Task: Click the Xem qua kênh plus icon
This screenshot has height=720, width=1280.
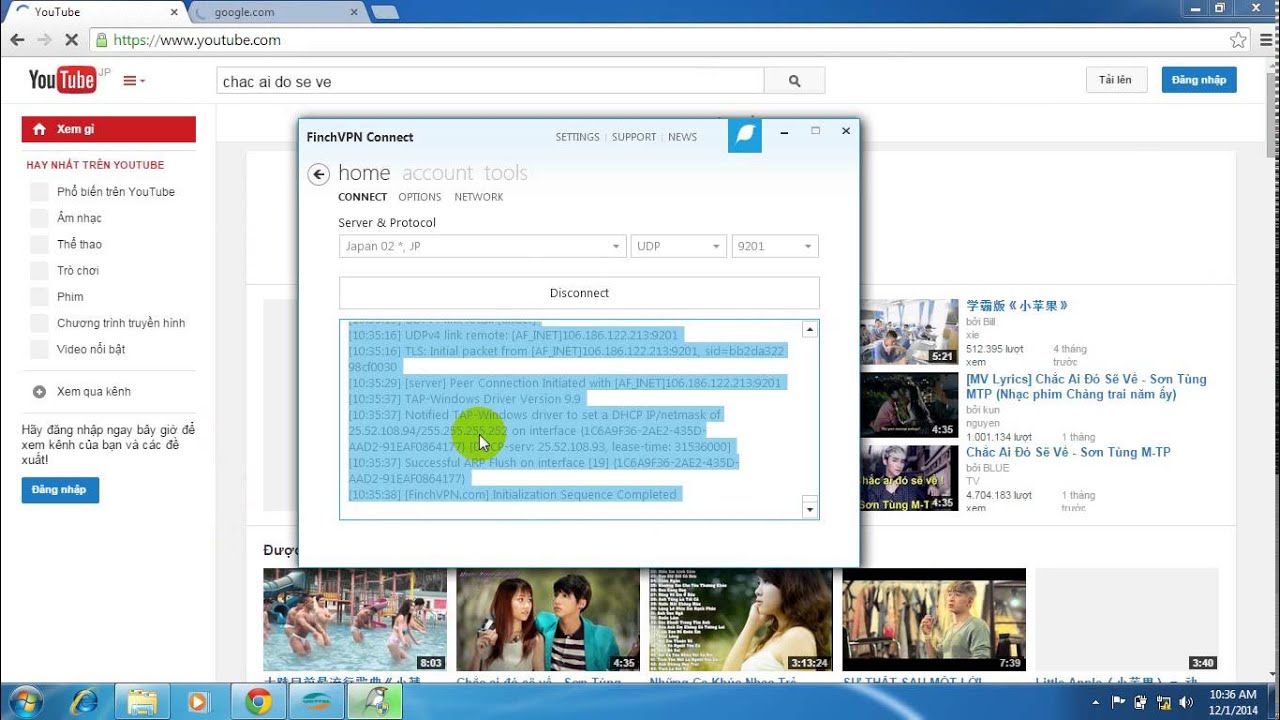Action: tap(39, 392)
